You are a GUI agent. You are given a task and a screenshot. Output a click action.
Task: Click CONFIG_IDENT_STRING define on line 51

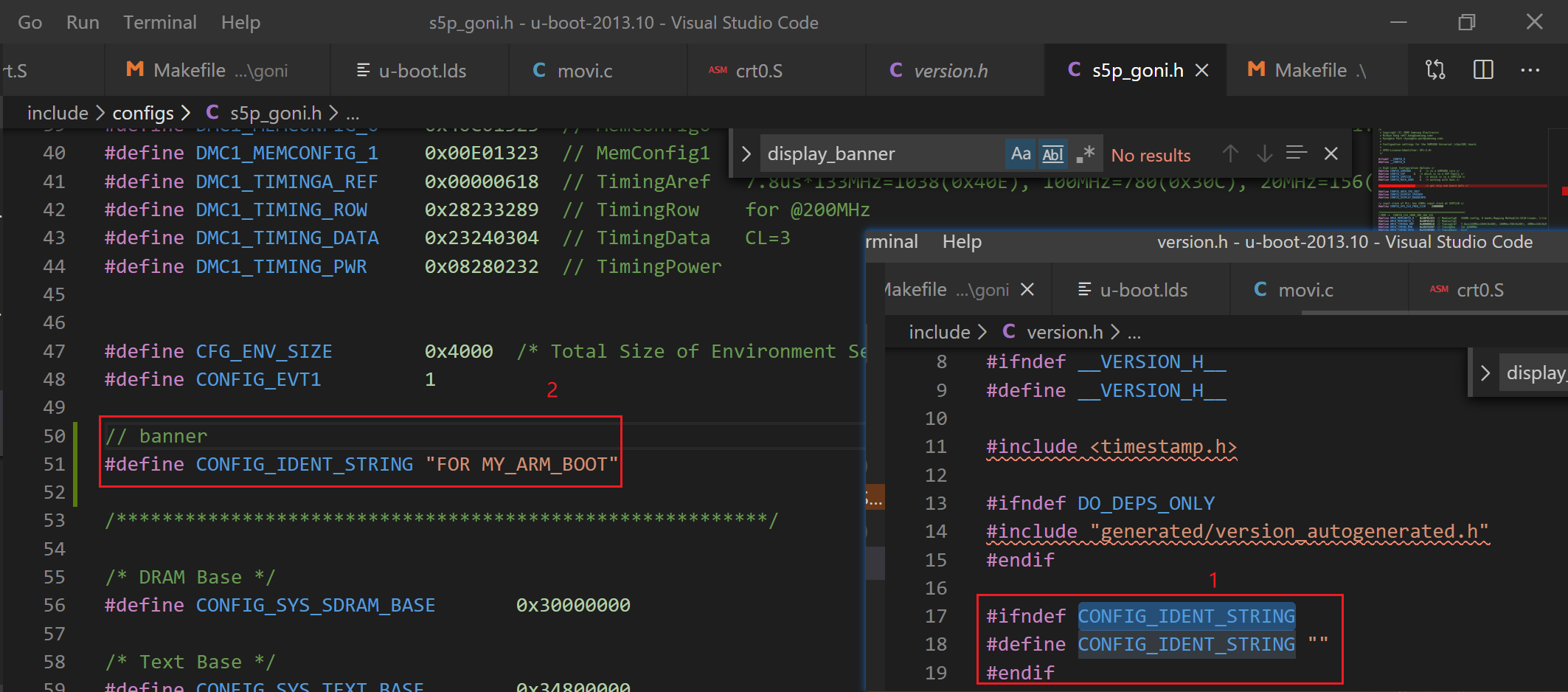pos(304,464)
